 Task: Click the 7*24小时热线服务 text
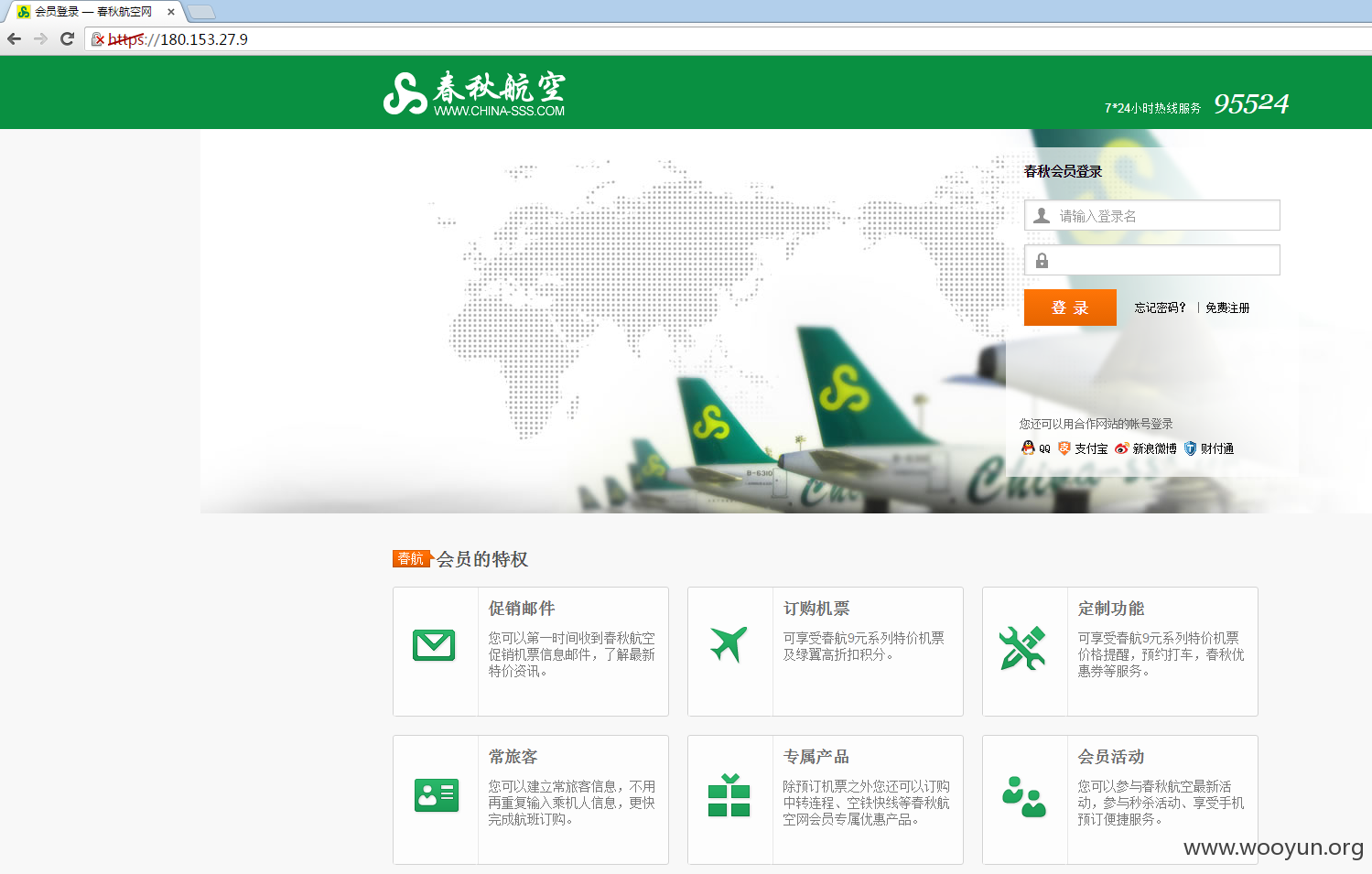tap(1152, 108)
